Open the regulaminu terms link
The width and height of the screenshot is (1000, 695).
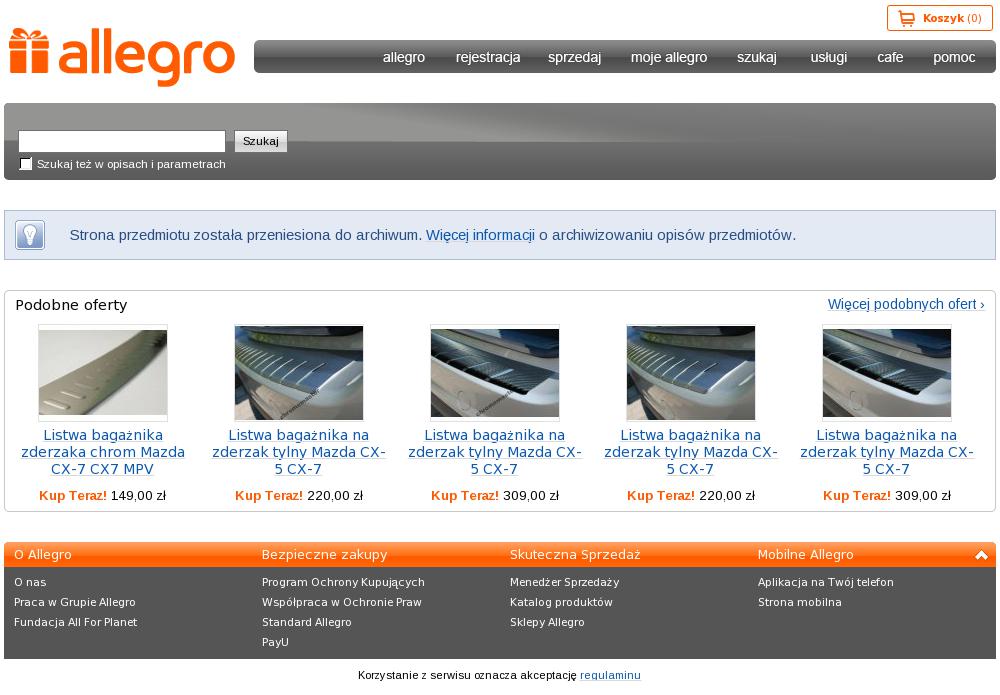tap(610, 675)
